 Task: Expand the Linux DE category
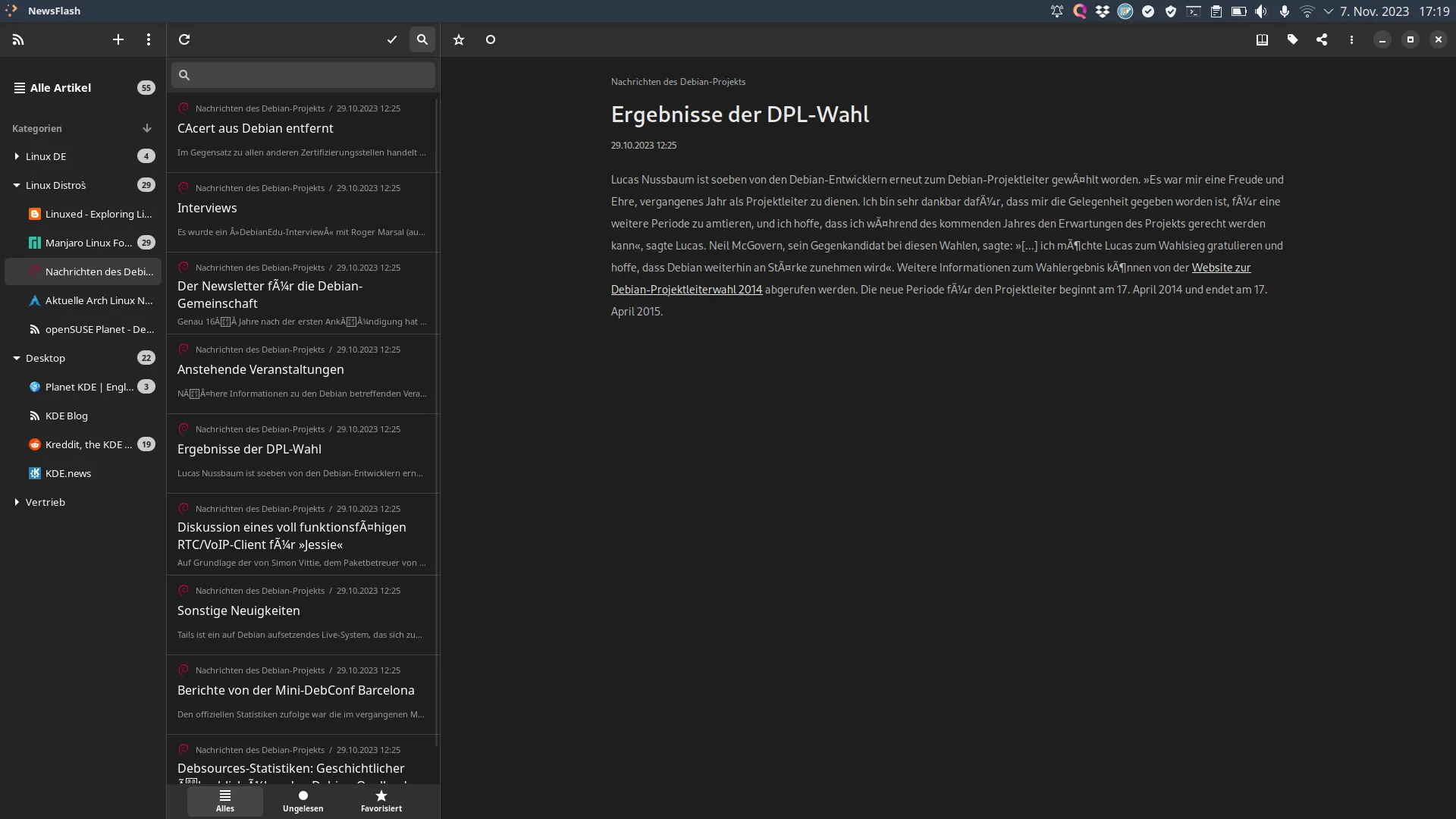click(x=17, y=156)
